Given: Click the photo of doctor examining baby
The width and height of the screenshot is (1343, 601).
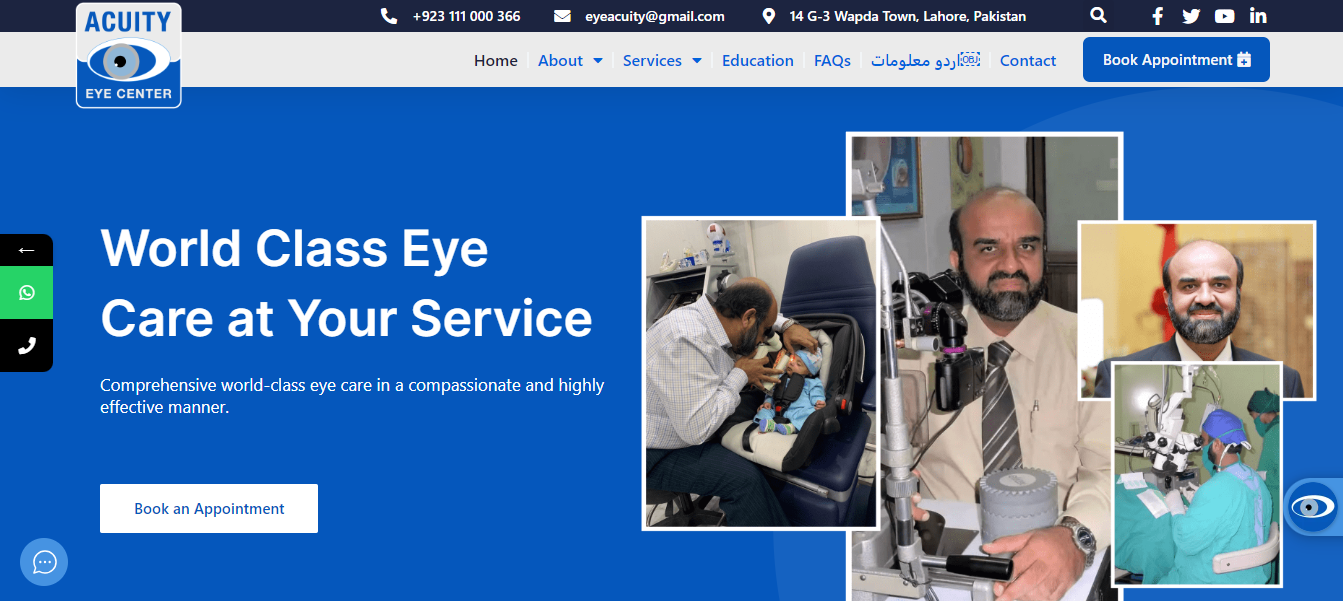Looking at the screenshot, I should 761,374.
